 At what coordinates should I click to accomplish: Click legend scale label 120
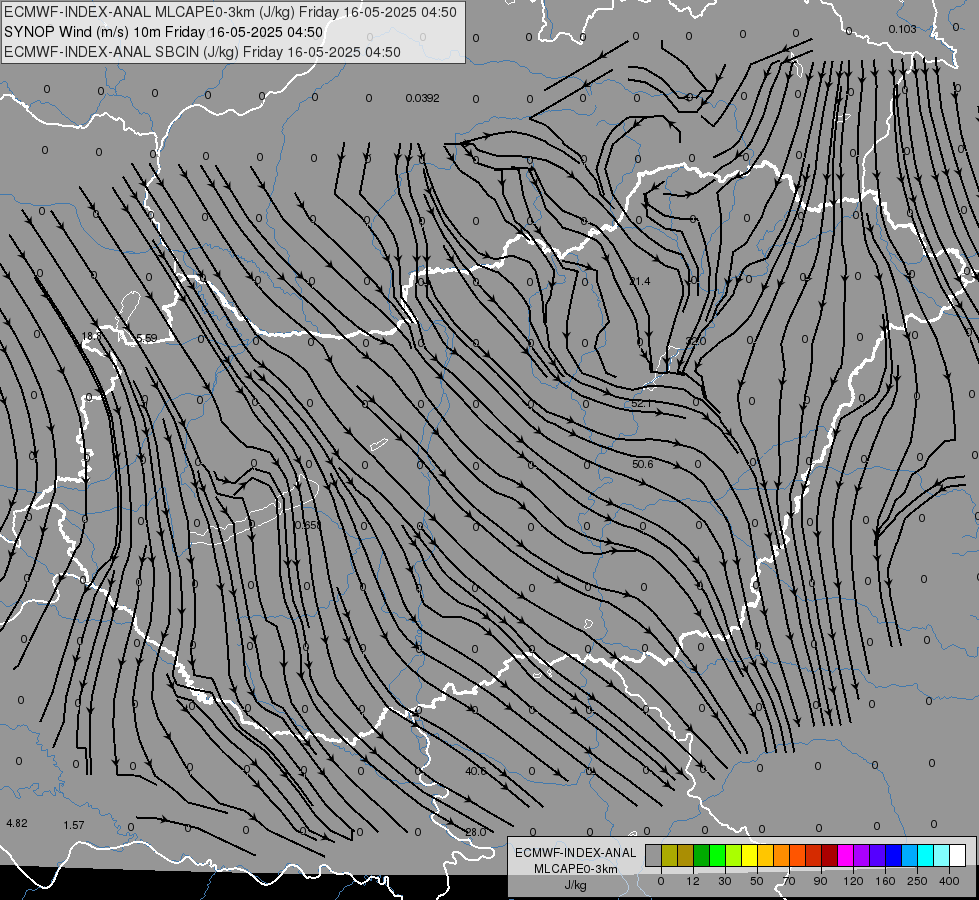853,881
